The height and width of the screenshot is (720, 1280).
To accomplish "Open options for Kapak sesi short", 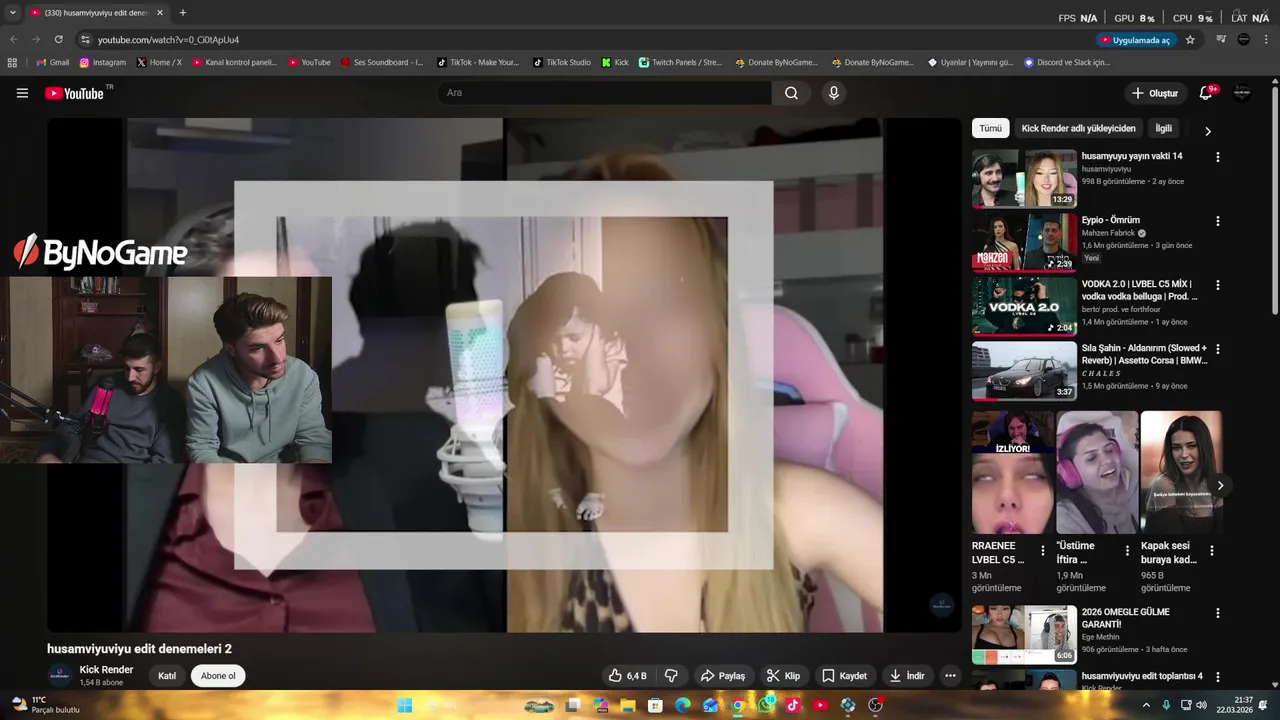I will [1212, 551].
